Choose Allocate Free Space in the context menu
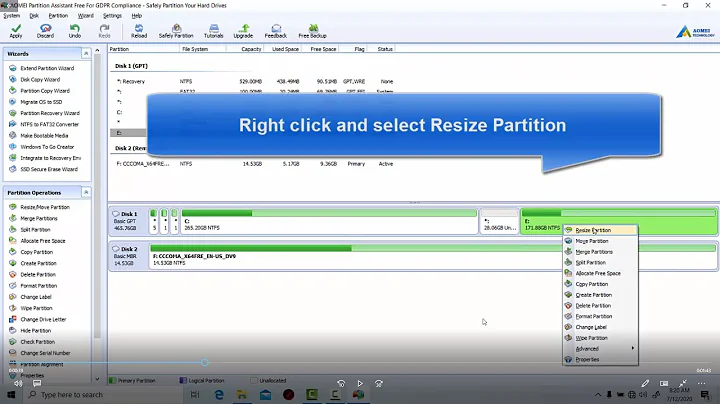720x404 pixels. (600, 273)
